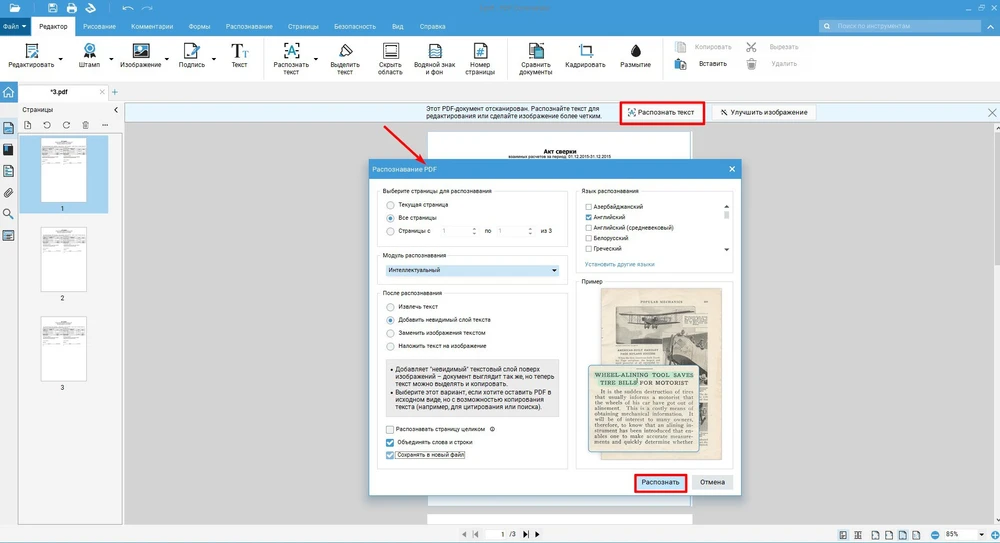Select the Текст tool in ribbon

coord(239,55)
